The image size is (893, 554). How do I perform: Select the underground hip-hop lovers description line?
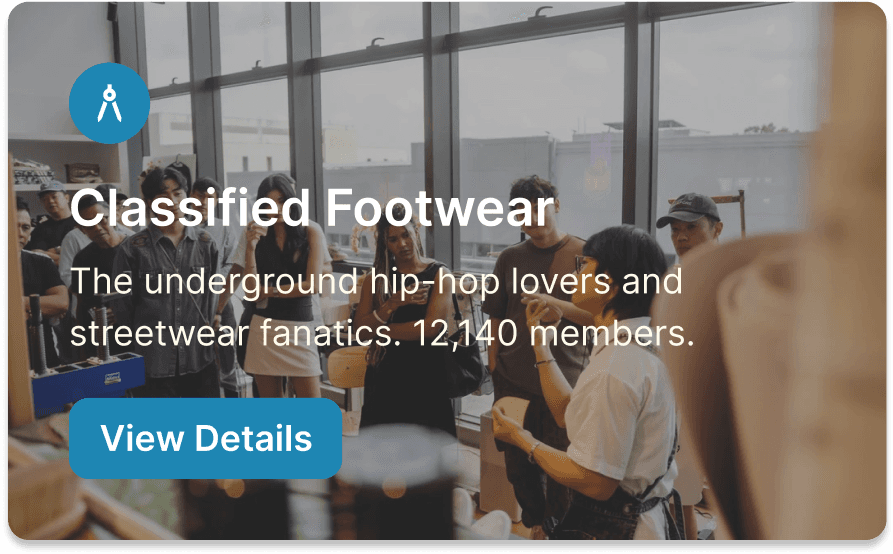click(x=376, y=281)
